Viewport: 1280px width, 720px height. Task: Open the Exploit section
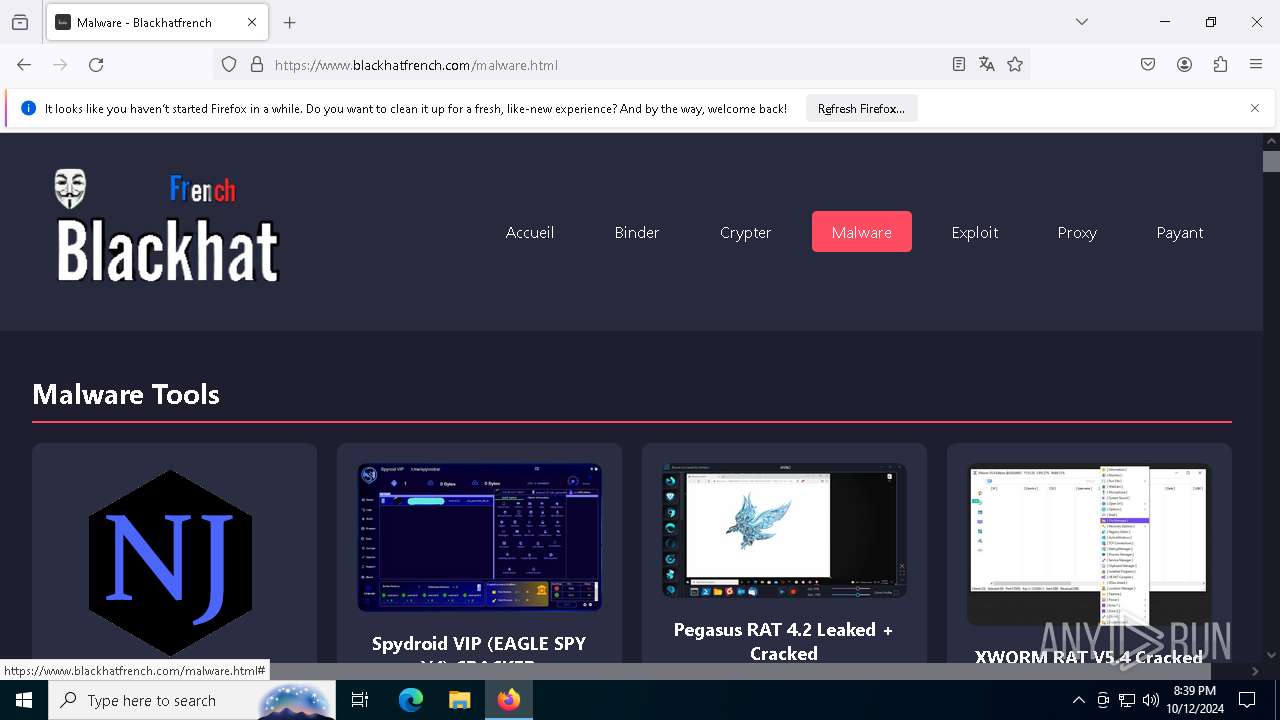(975, 232)
